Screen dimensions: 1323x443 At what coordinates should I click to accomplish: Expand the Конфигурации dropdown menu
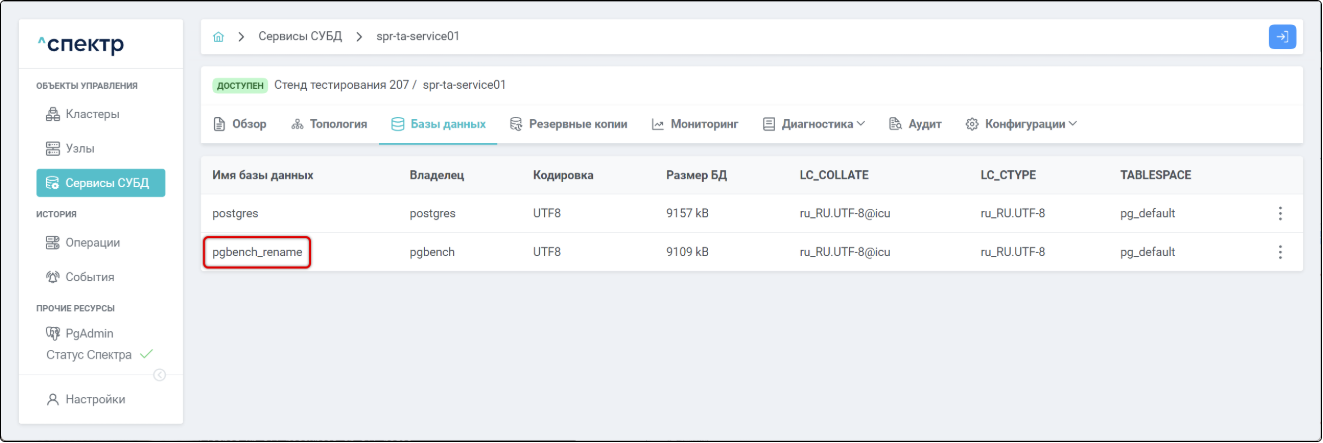1021,124
